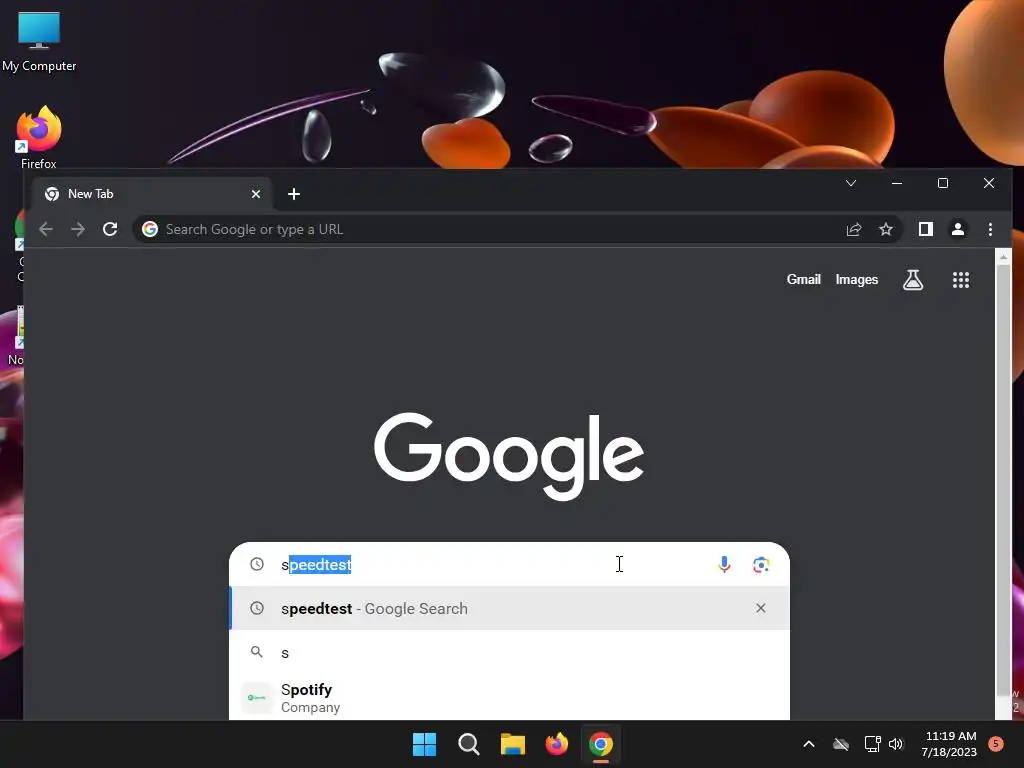
Task: Launch Firefox from the taskbar
Action: (x=556, y=744)
